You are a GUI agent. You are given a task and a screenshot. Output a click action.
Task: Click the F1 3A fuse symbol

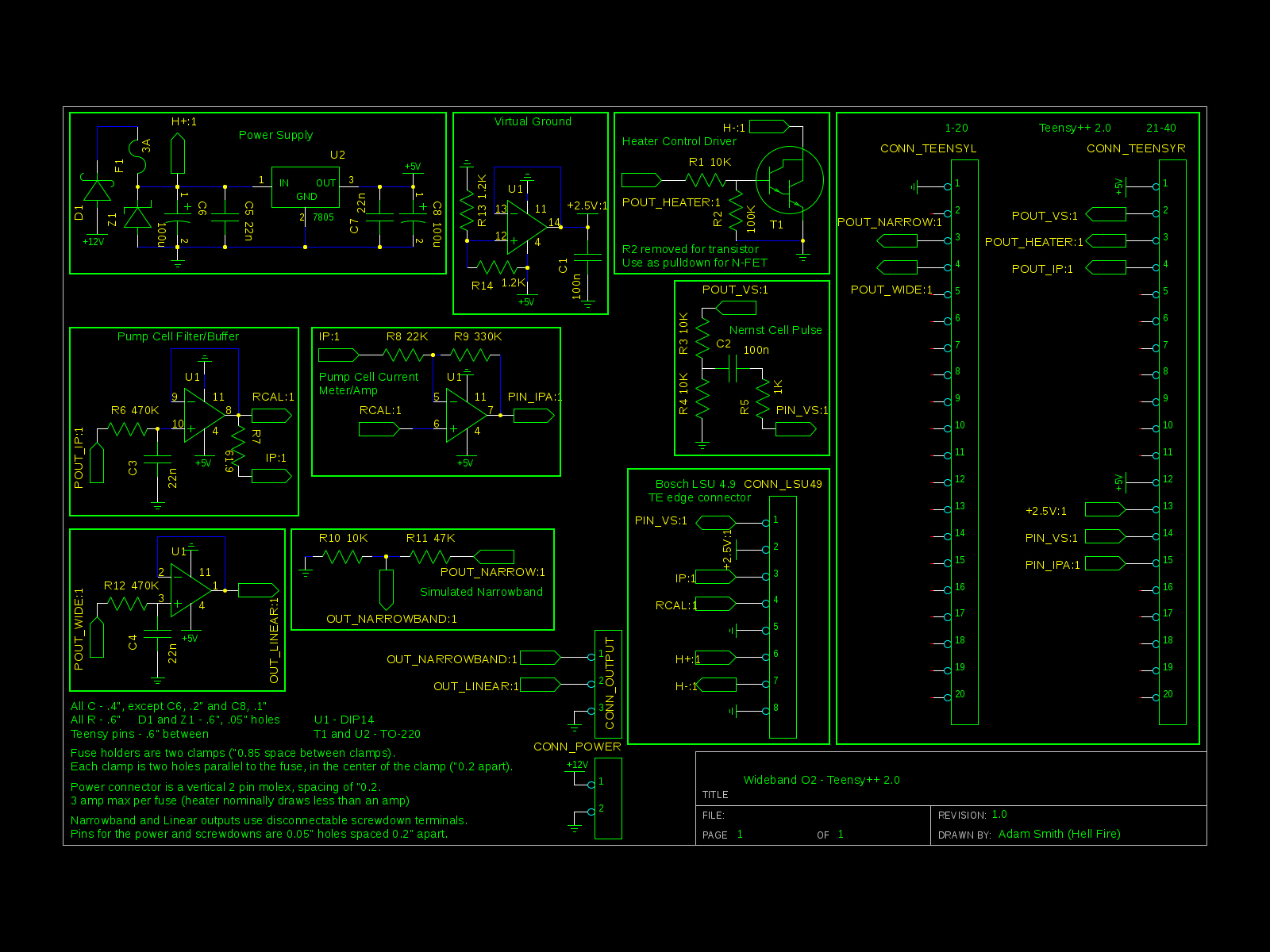point(138,155)
